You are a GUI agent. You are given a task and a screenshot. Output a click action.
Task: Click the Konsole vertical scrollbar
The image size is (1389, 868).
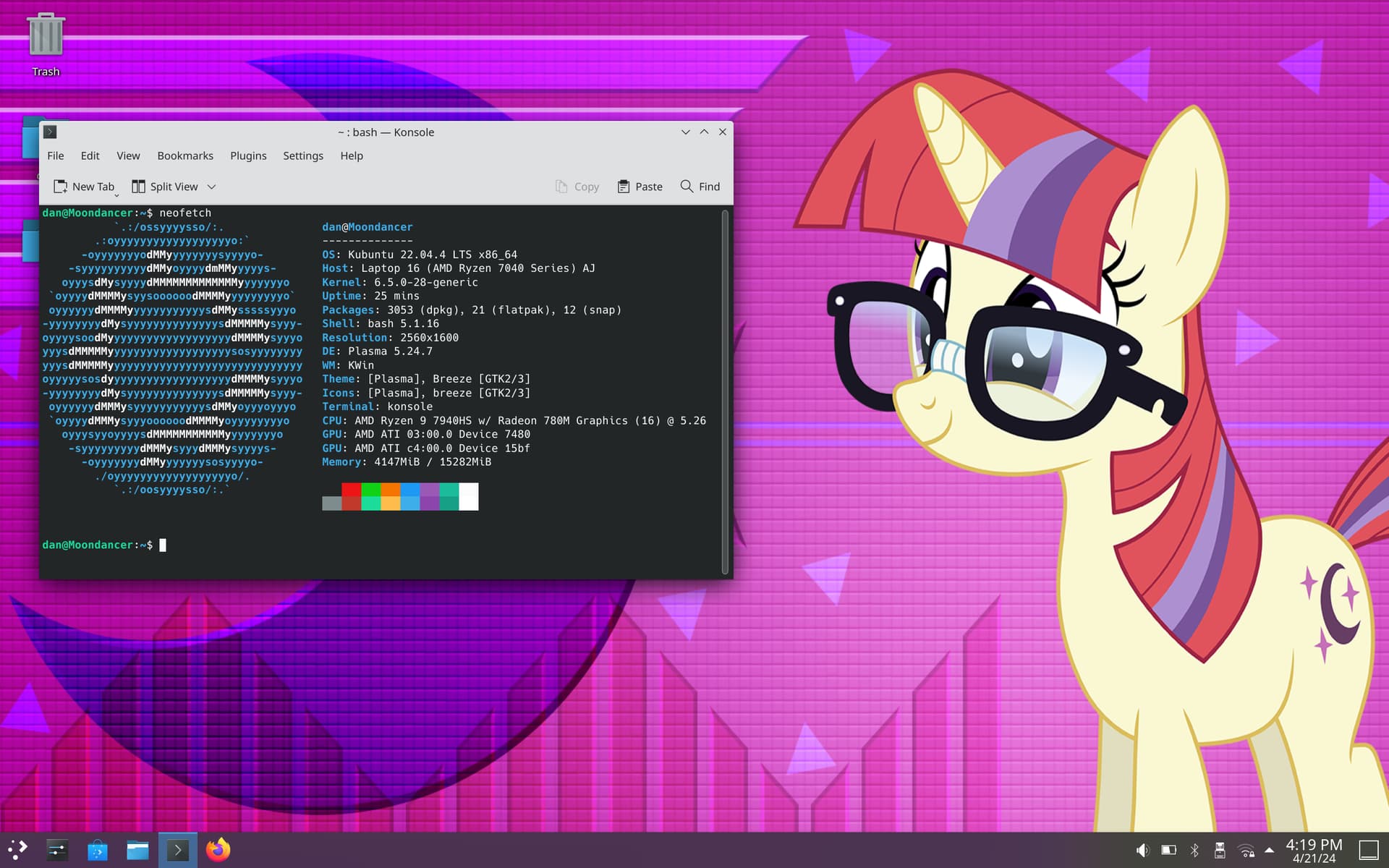(x=725, y=391)
